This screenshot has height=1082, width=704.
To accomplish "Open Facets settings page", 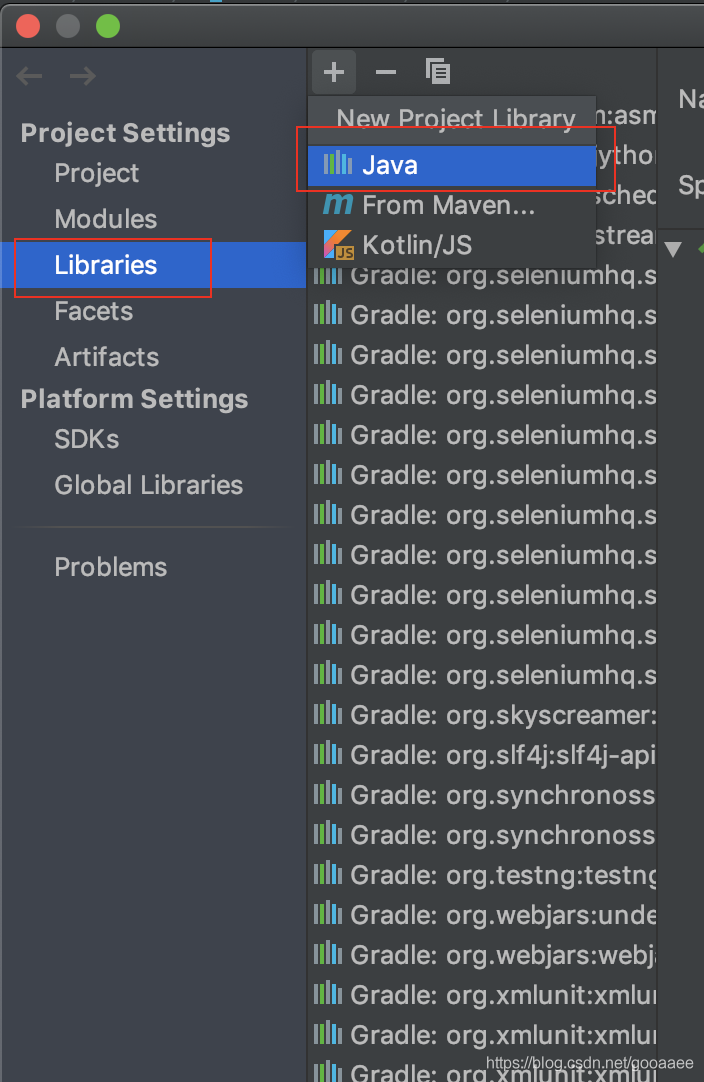I will point(94,311).
